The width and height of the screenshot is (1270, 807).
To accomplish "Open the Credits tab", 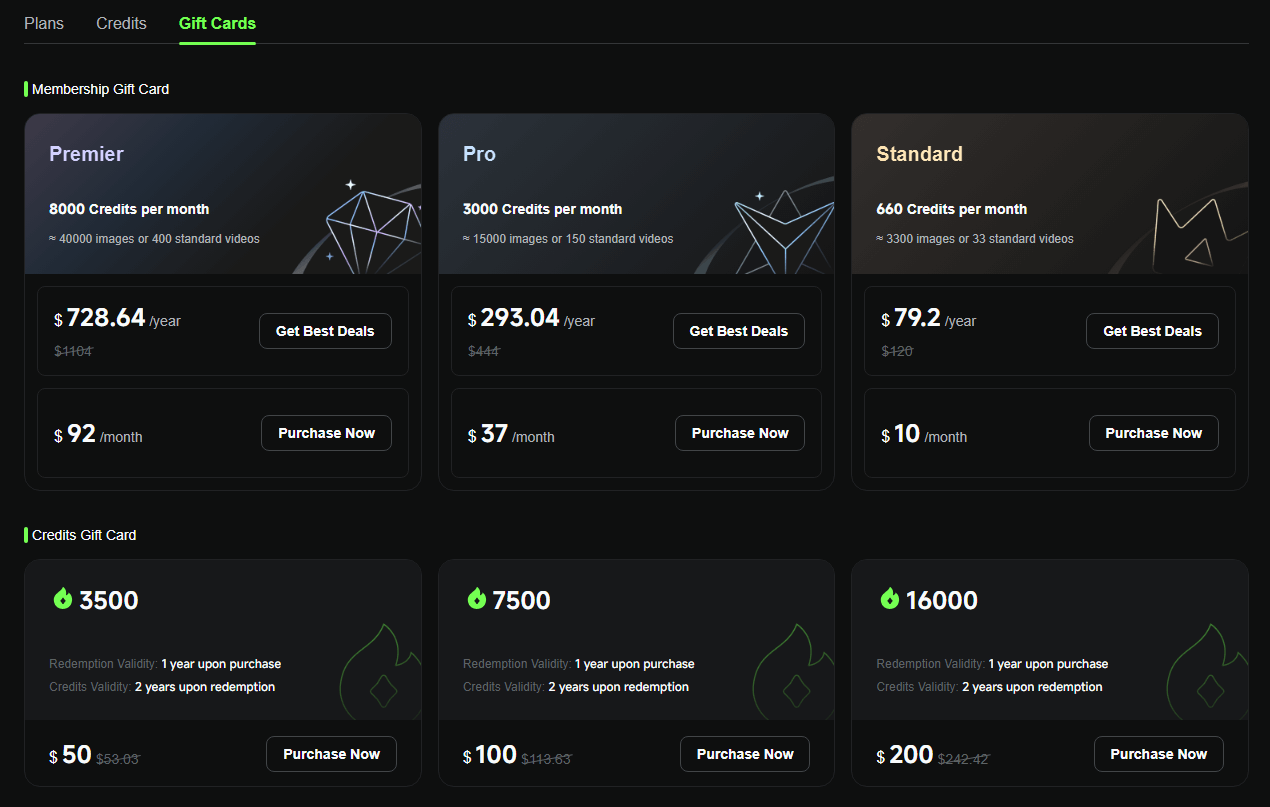I will tap(121, 23).
